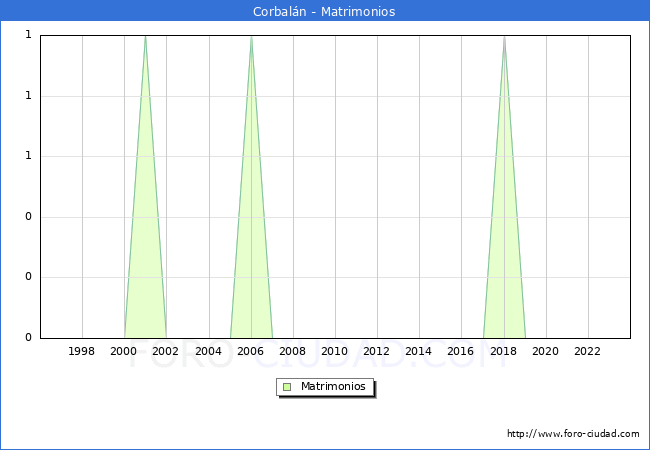Select the 2018 peak in the chart

point(504,37)
